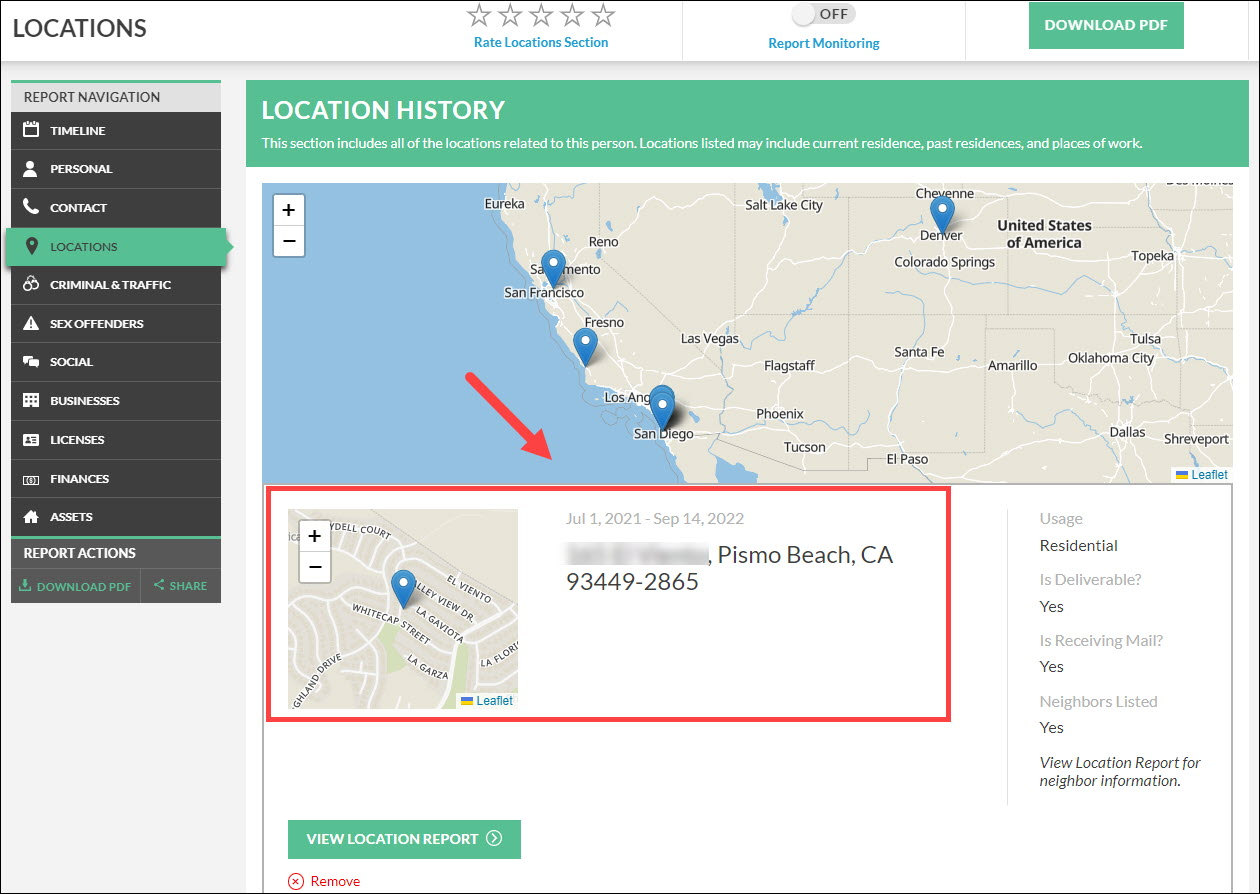Open the Criminal & Traffic section
1260x894 pixels.
(x=116, y=285)
